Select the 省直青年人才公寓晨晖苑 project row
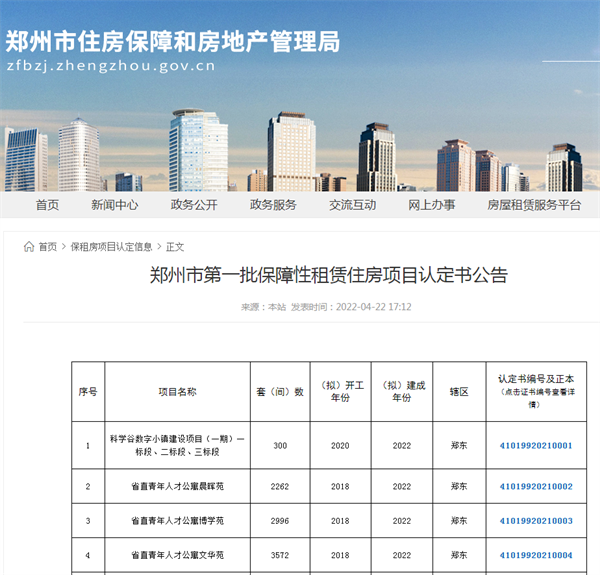600x575 pixels. click(178, 486)
